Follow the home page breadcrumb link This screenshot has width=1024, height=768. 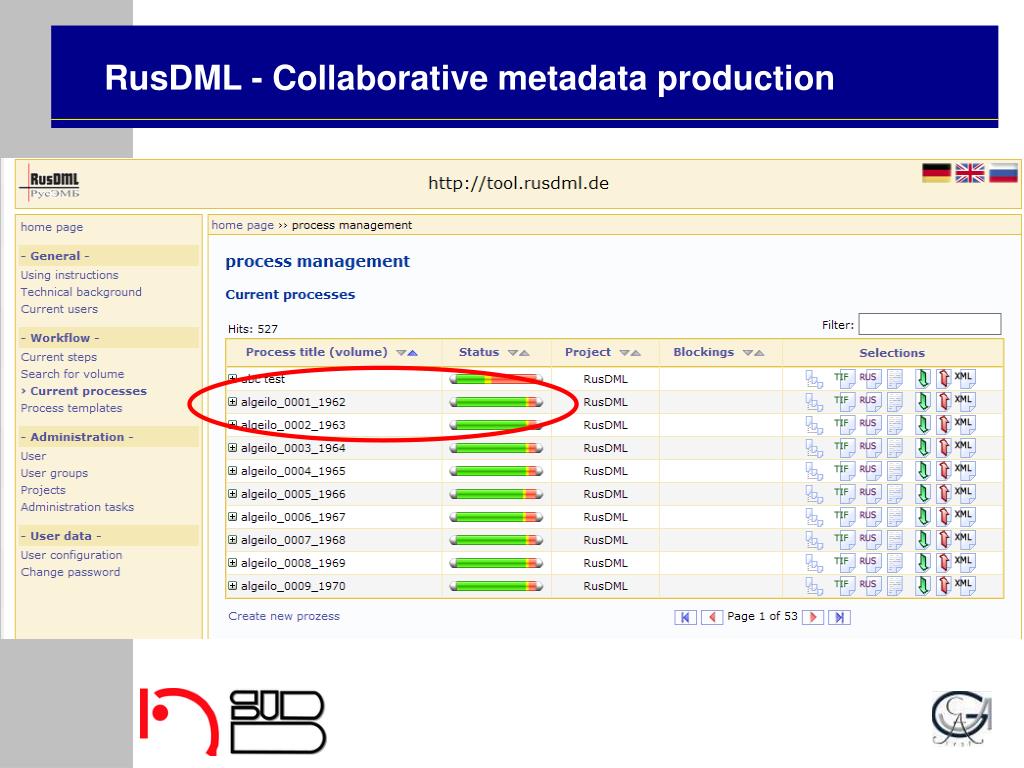[242, 225]
